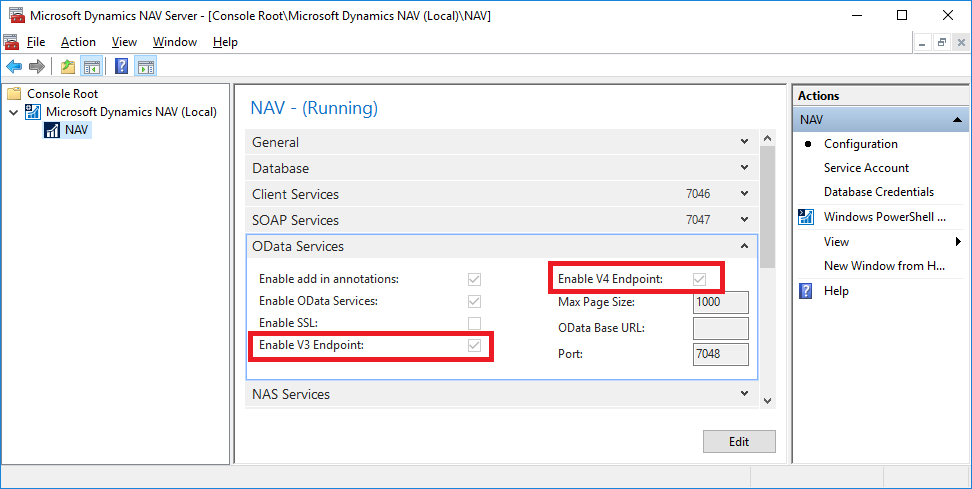Click the OData Base URL field
The width and height of the screenshot is (972, 489).
(720, 328)
